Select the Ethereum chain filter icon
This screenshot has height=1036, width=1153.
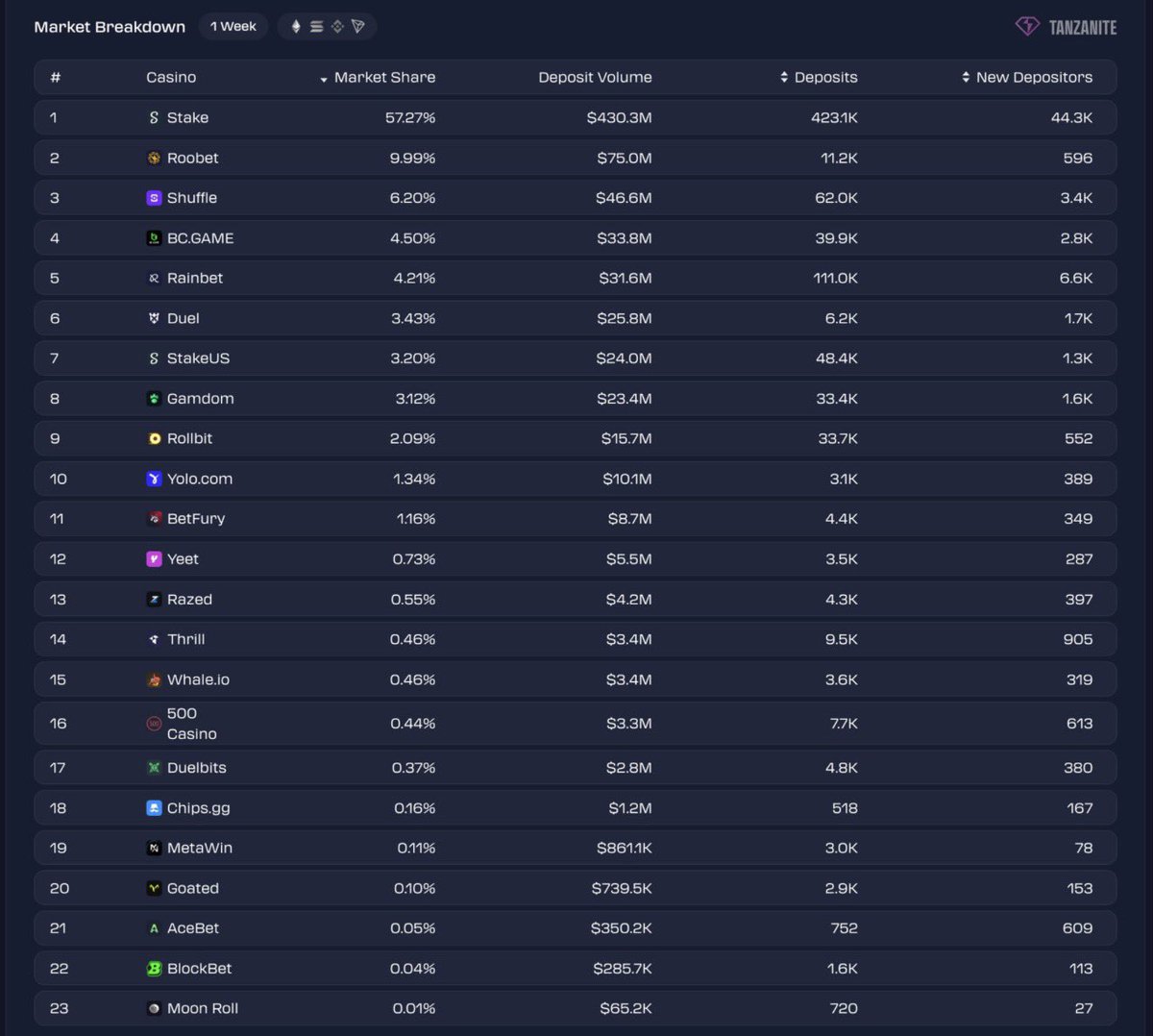coord(296,27)
